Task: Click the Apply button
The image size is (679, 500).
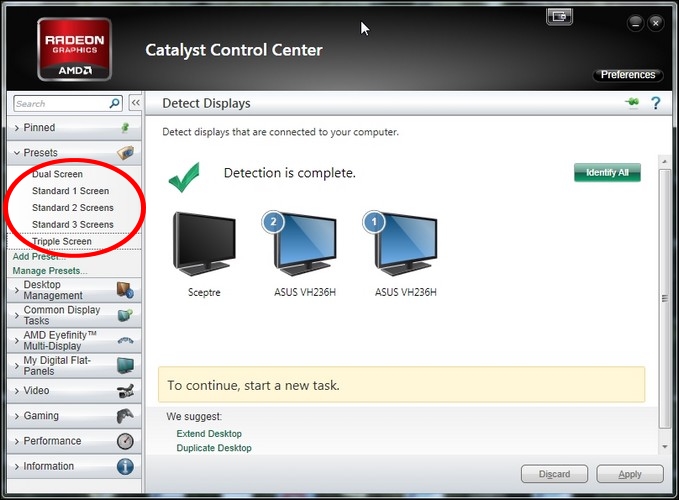Action: 630,474
